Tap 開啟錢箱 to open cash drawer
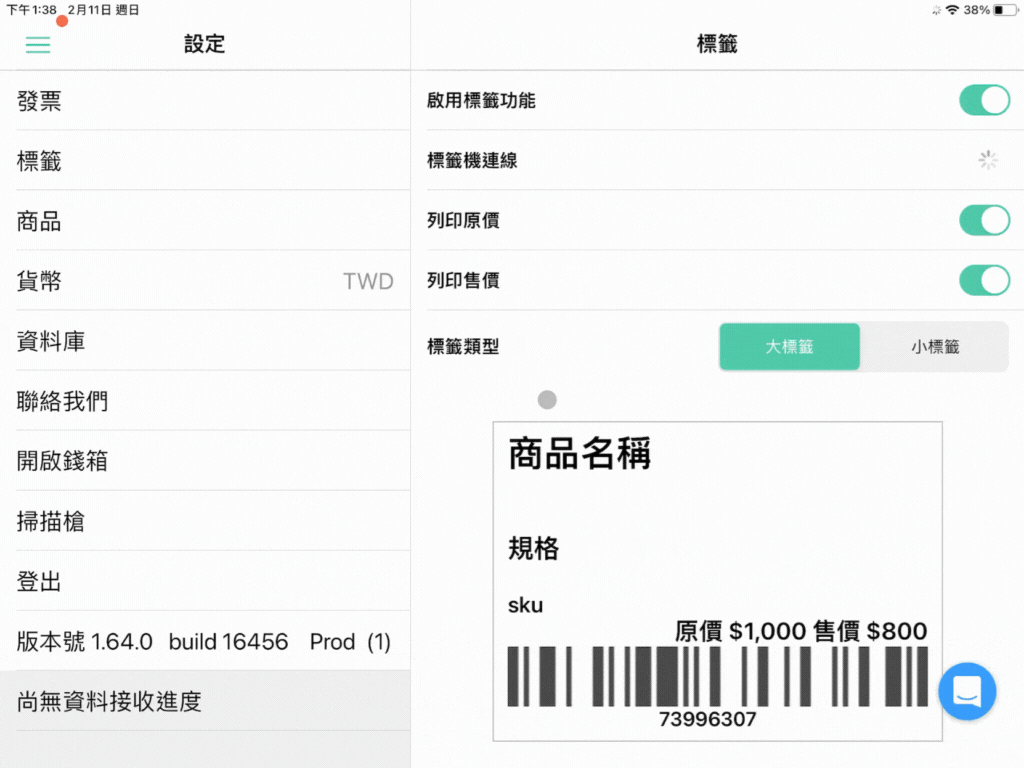The height and width of the screenshot is (768, 1024). 205,461
